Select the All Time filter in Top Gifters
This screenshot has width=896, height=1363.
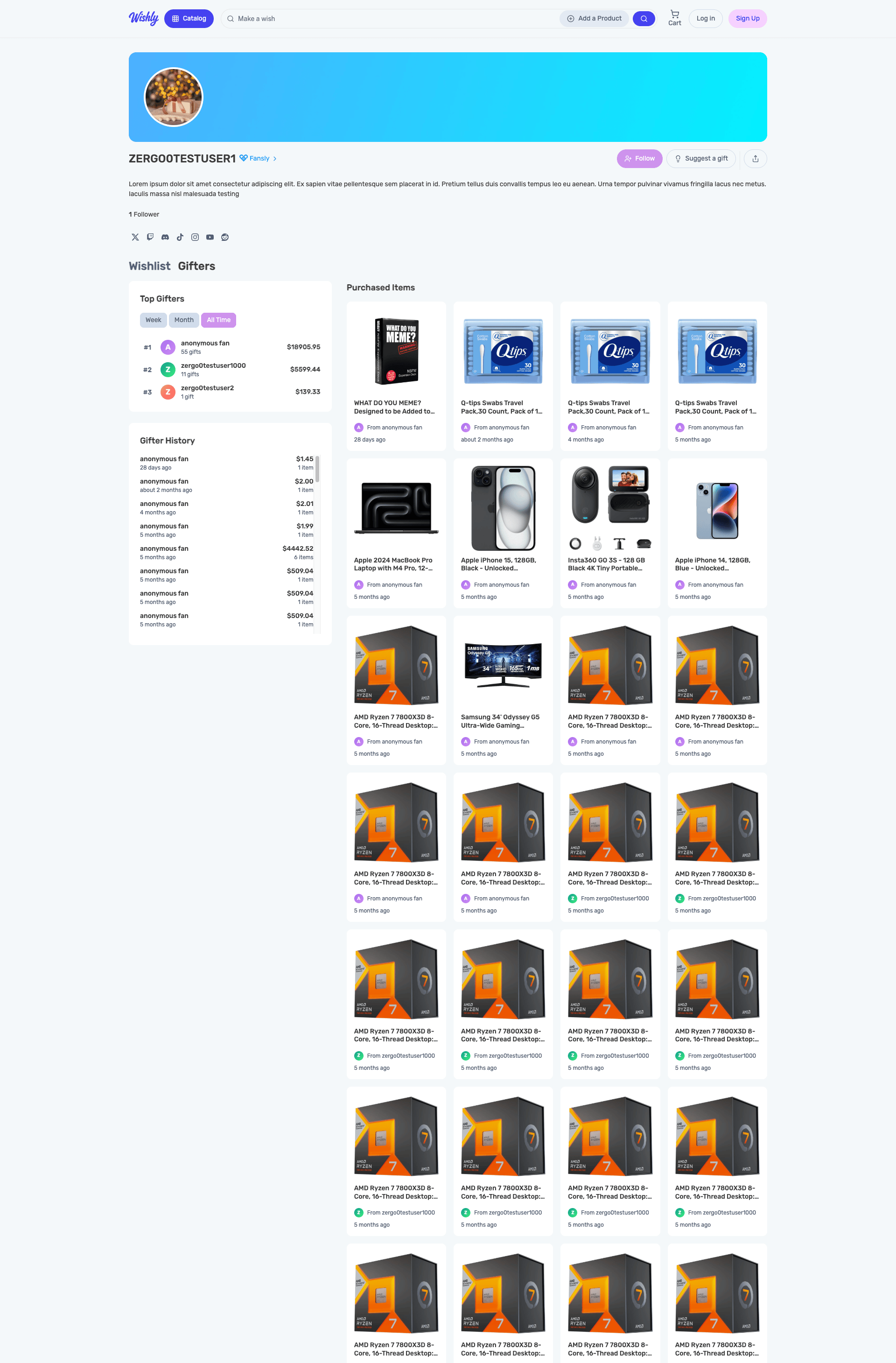219,320
